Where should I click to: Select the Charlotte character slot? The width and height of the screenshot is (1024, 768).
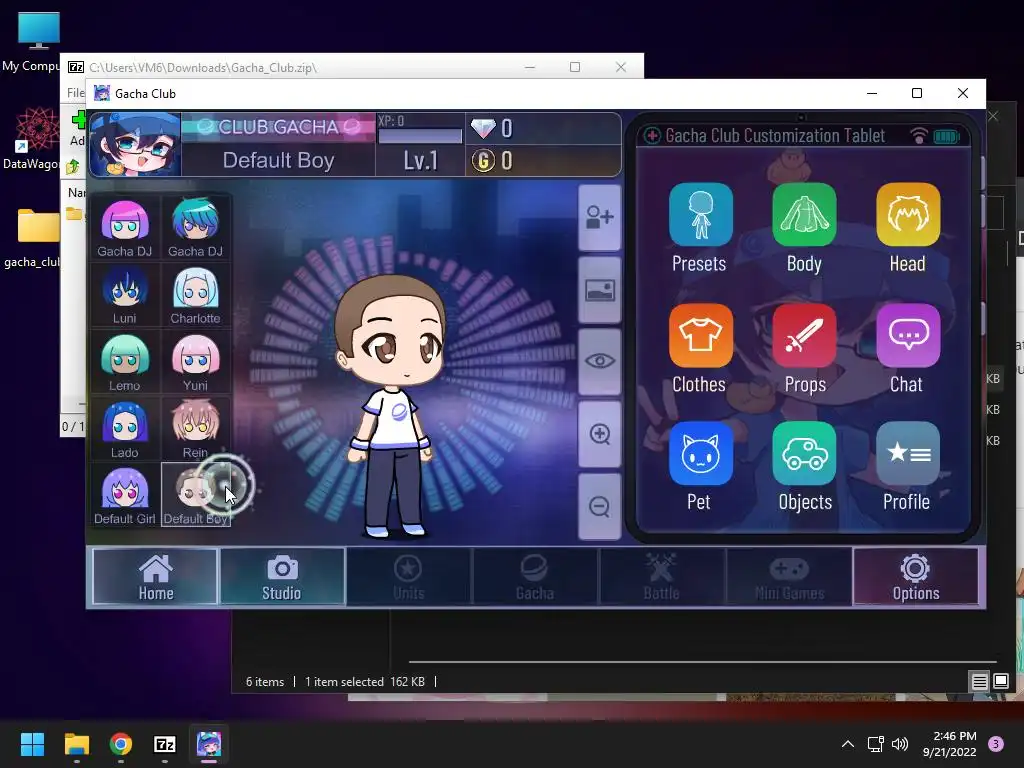195,295
